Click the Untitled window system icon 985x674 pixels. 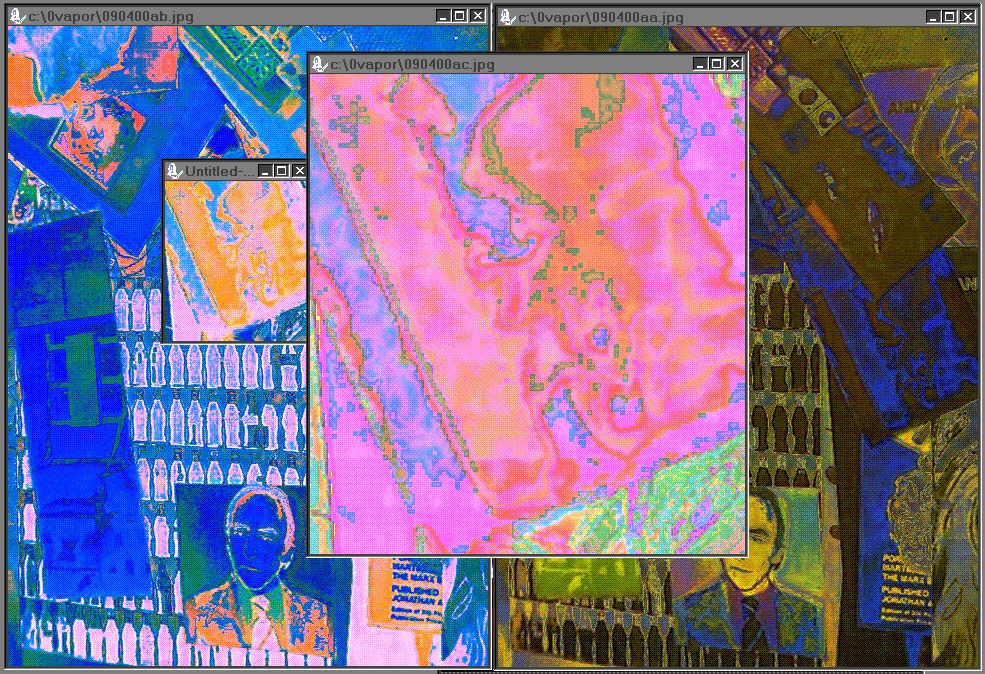(x=175, y=172)
